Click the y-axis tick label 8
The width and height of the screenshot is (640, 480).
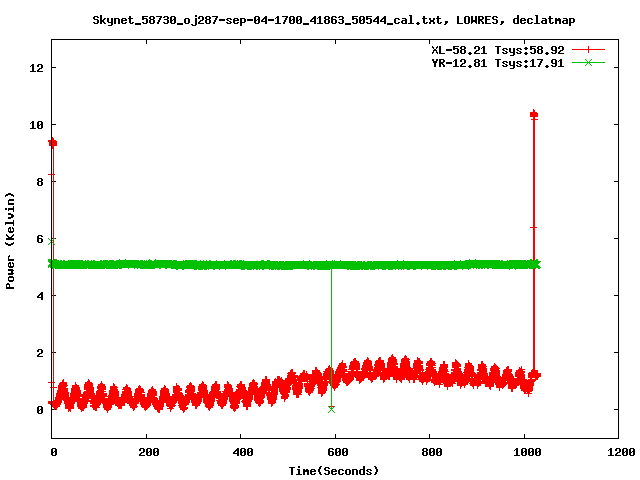pyautogui.click(x=40, y=182)
